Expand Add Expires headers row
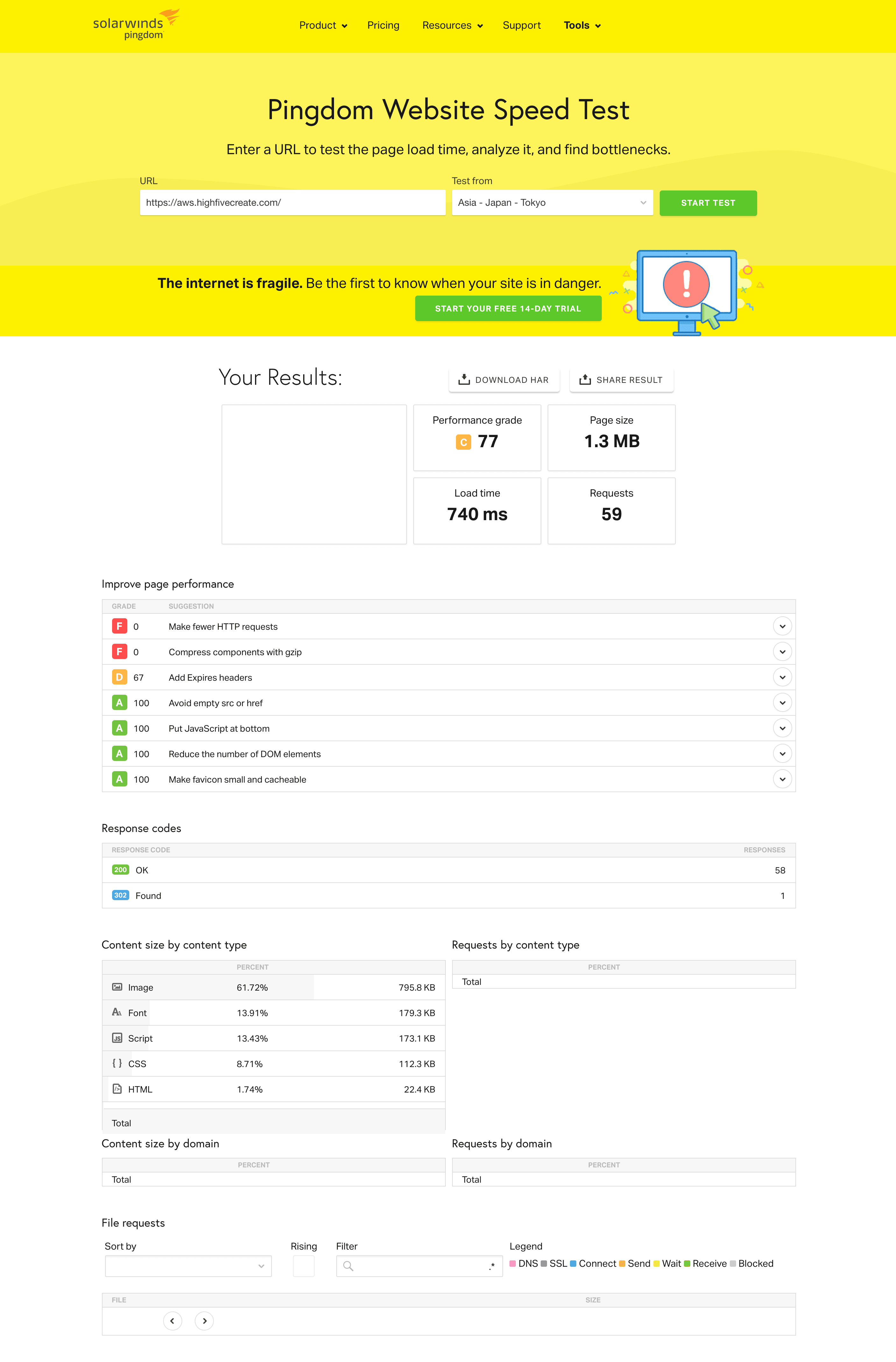This screenshot has width=896, height=1362. coord(782,677)
